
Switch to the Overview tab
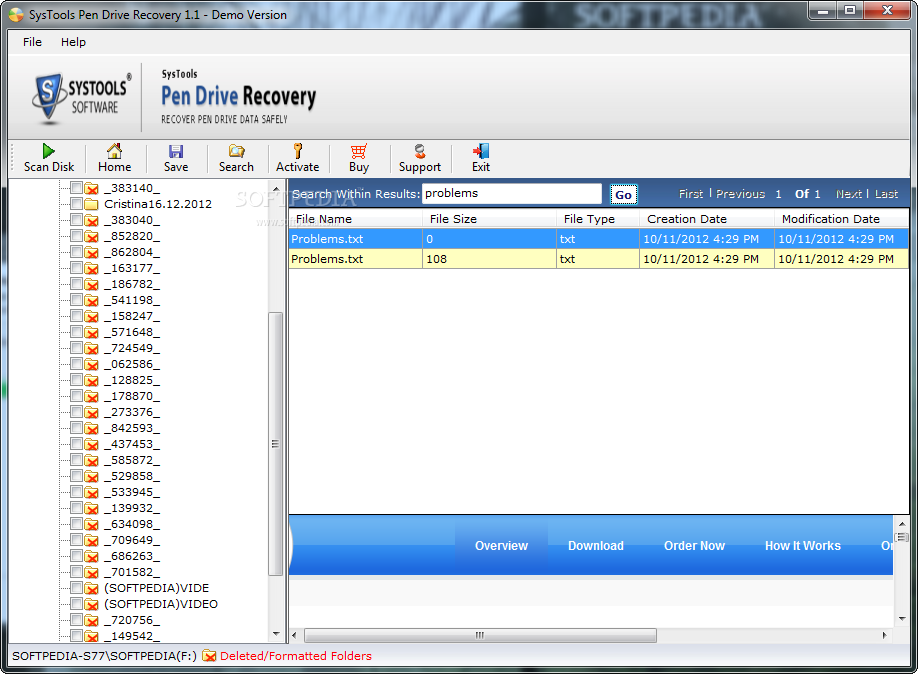501,546
